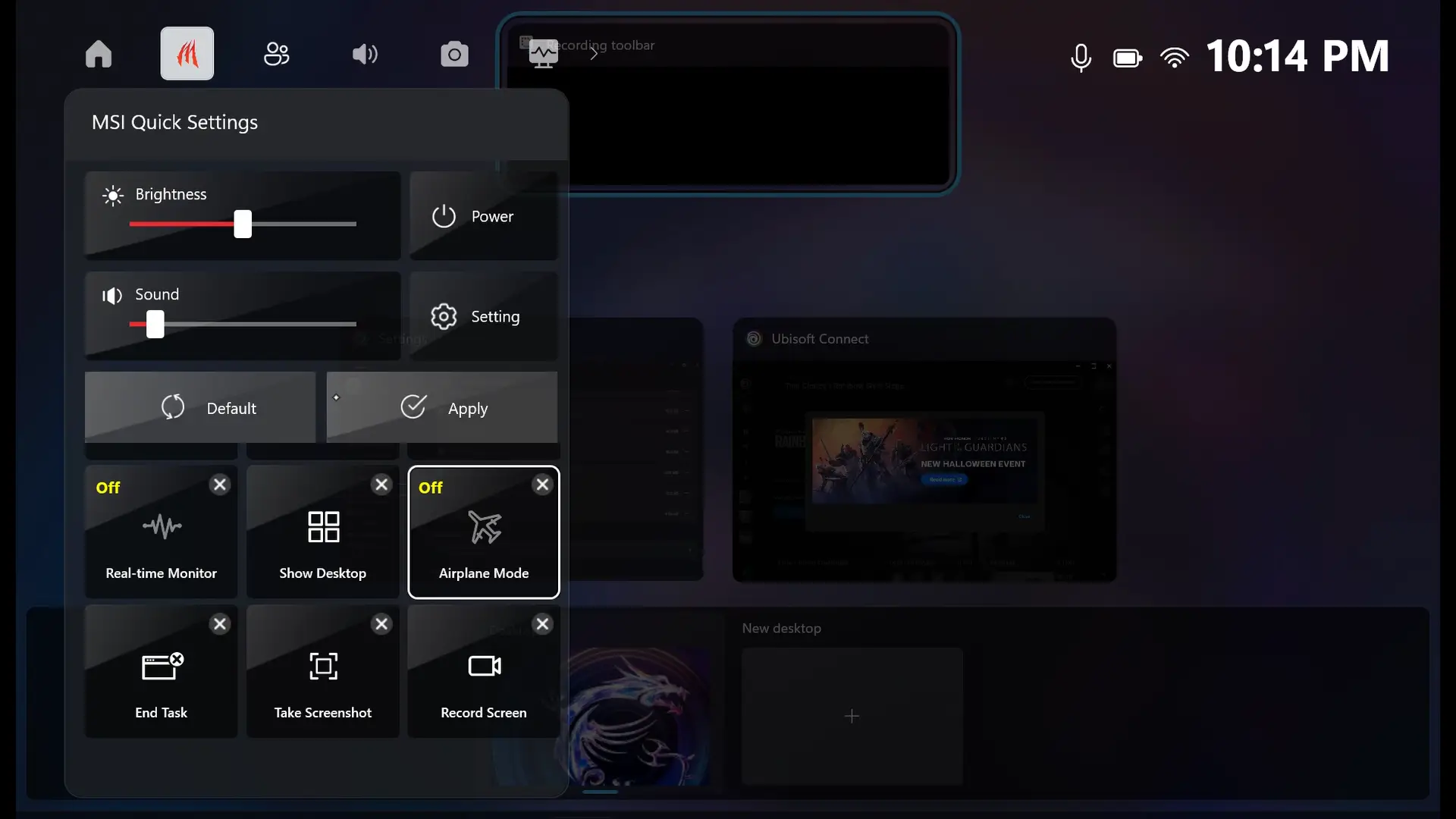Viewport: 1456px width, 819px height.
Task: Add a new desktop thumbnail
Action: coord(852,716)
